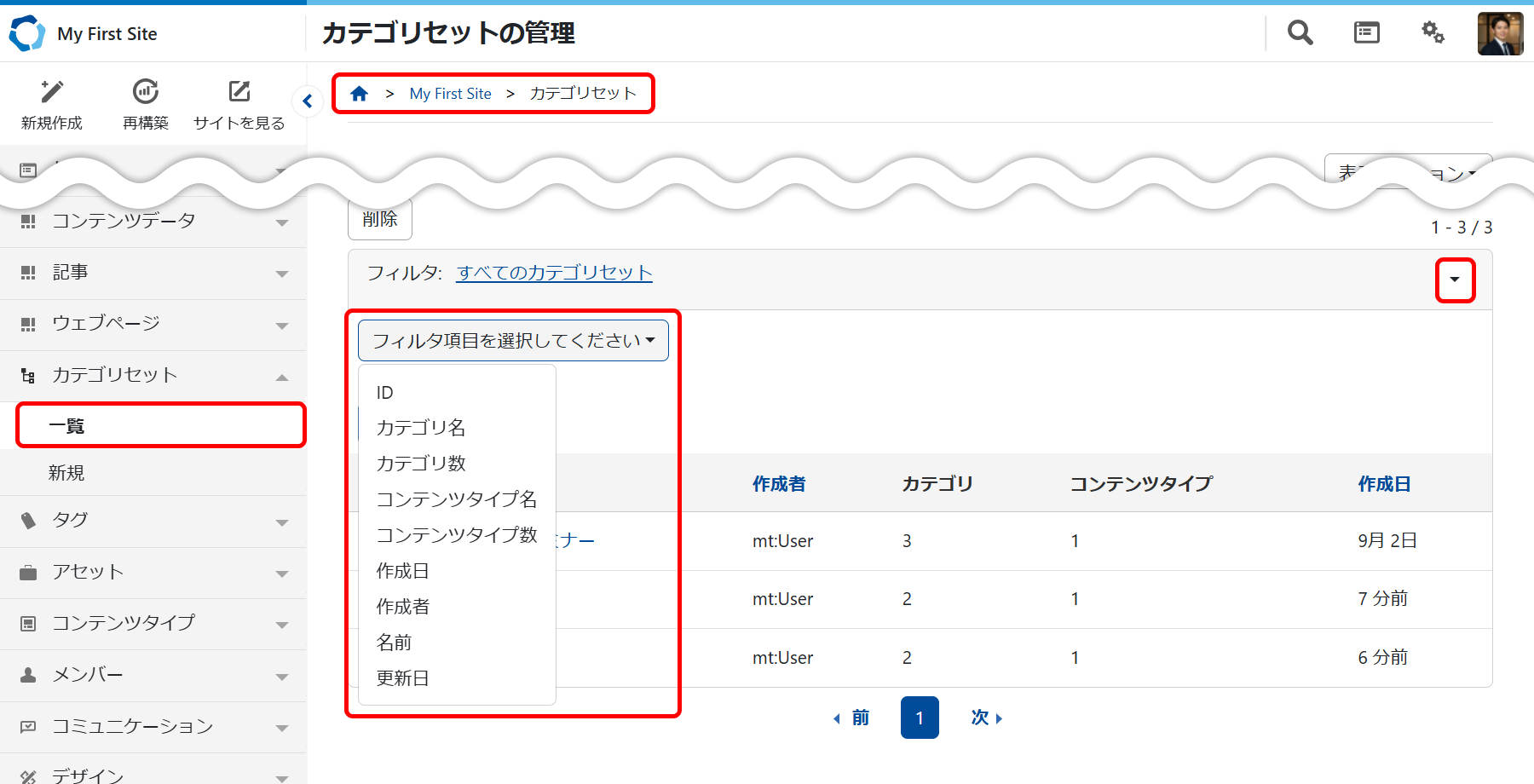Image resolution: width=1534 pixels, height=784 pixels.
Task: Open サイトを見る view site icon
Action: coord(239,92)
